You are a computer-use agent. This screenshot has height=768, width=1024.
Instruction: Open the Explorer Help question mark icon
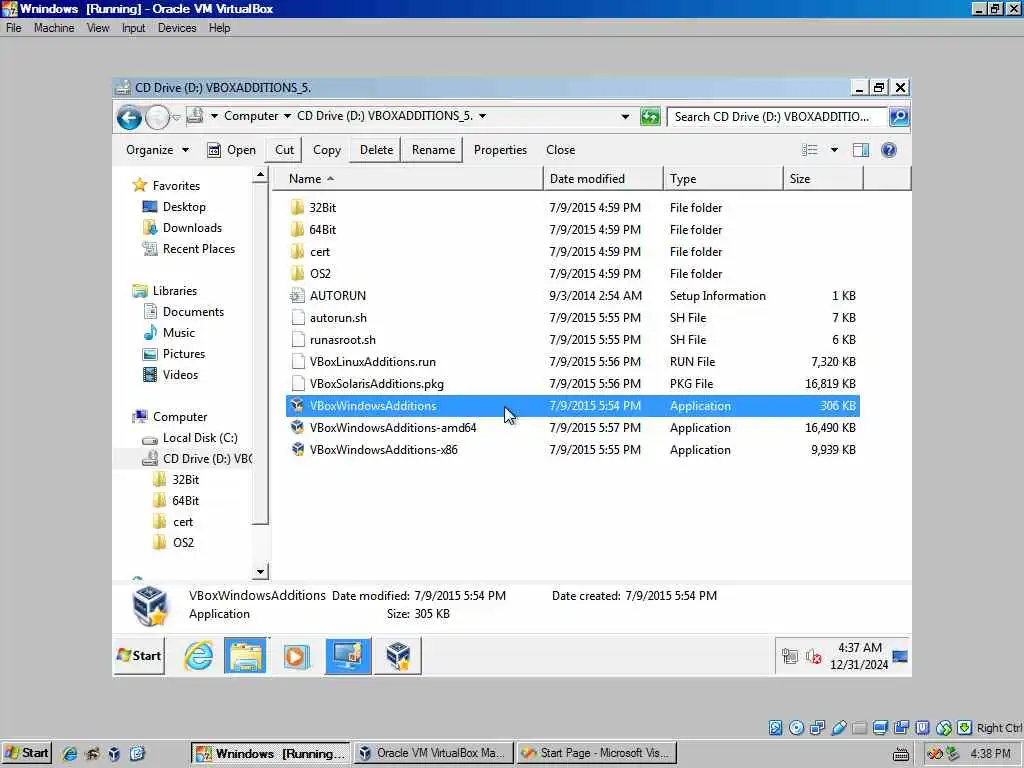(x=889, y=150)
